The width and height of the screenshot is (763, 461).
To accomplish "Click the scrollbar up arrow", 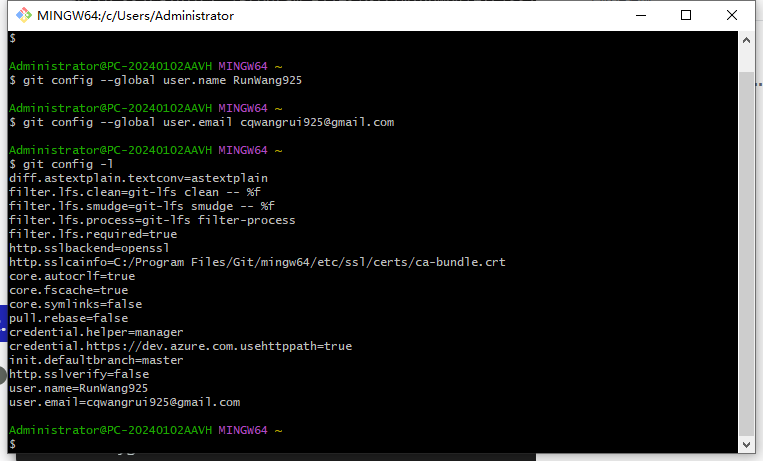I will pos(746,39).
